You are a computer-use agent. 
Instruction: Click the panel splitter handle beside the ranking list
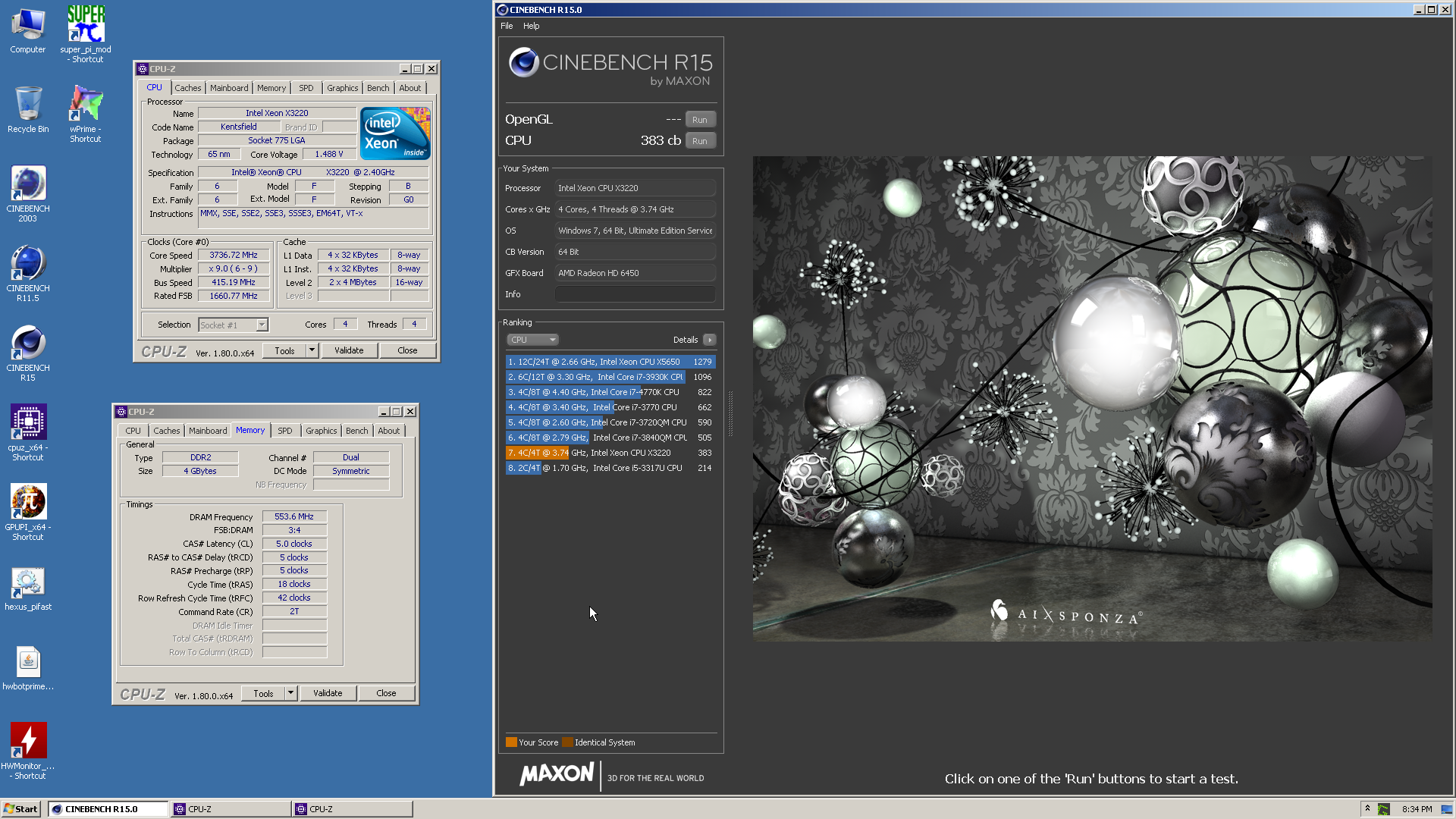731,413
